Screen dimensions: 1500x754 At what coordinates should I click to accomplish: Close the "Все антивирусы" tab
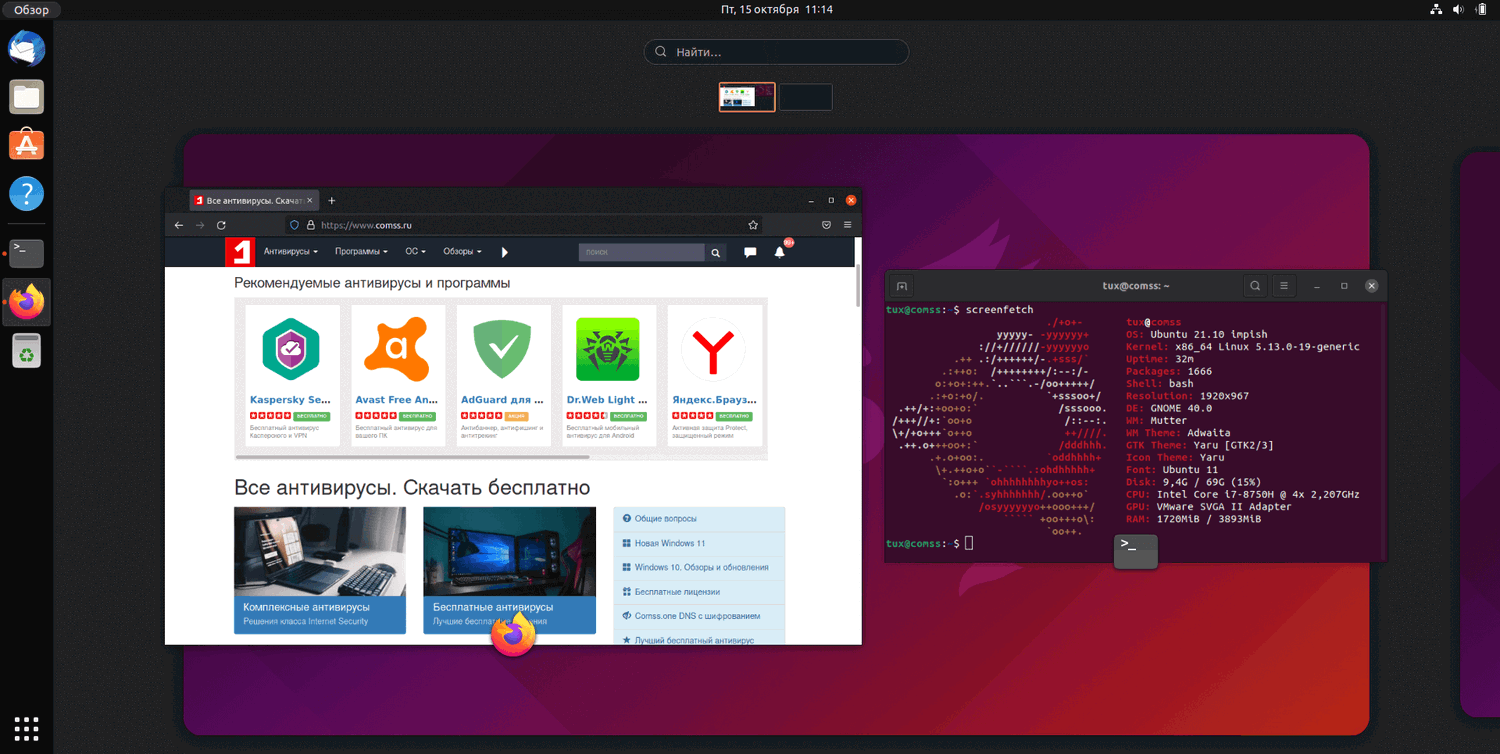[311, 201]
